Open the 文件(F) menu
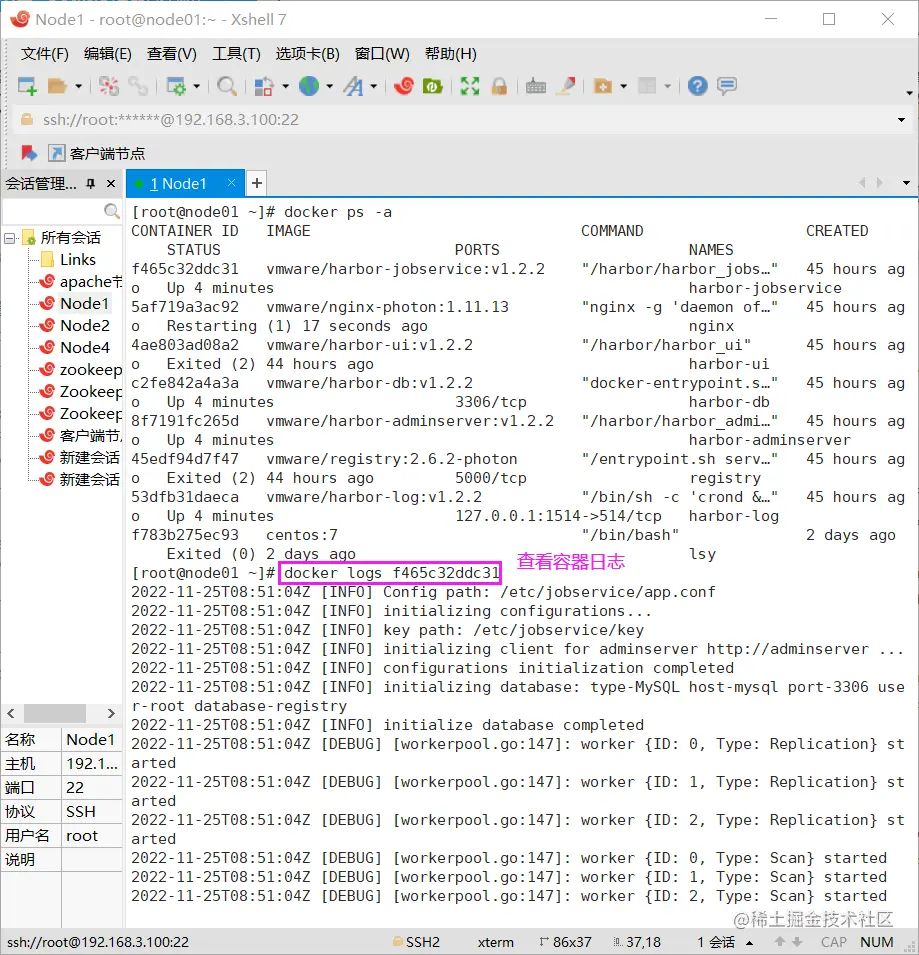919x955 pixels. [44, 54]
